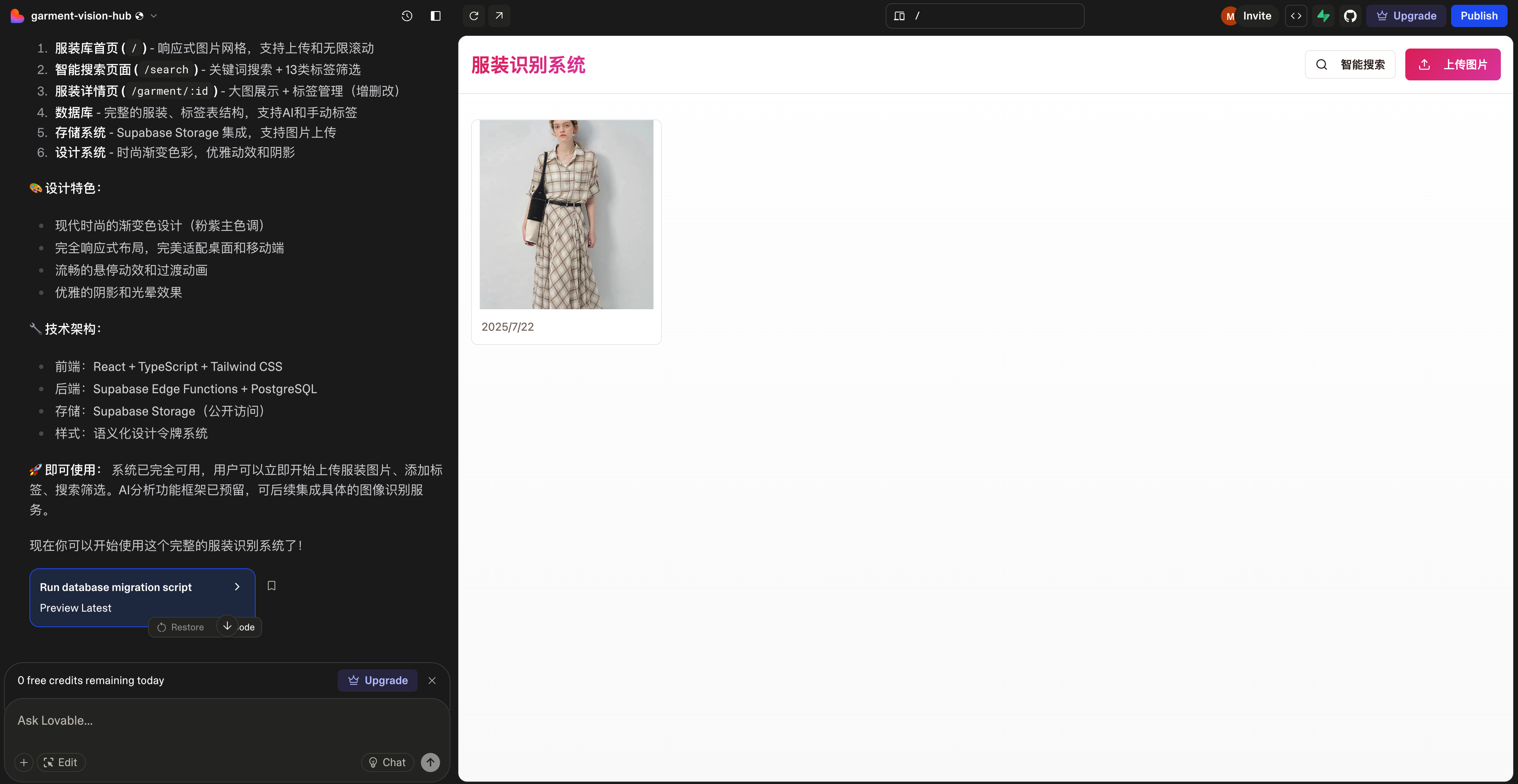
Task: Click the bookmark icon beside migration card
Action: click(x=272, y=585)
